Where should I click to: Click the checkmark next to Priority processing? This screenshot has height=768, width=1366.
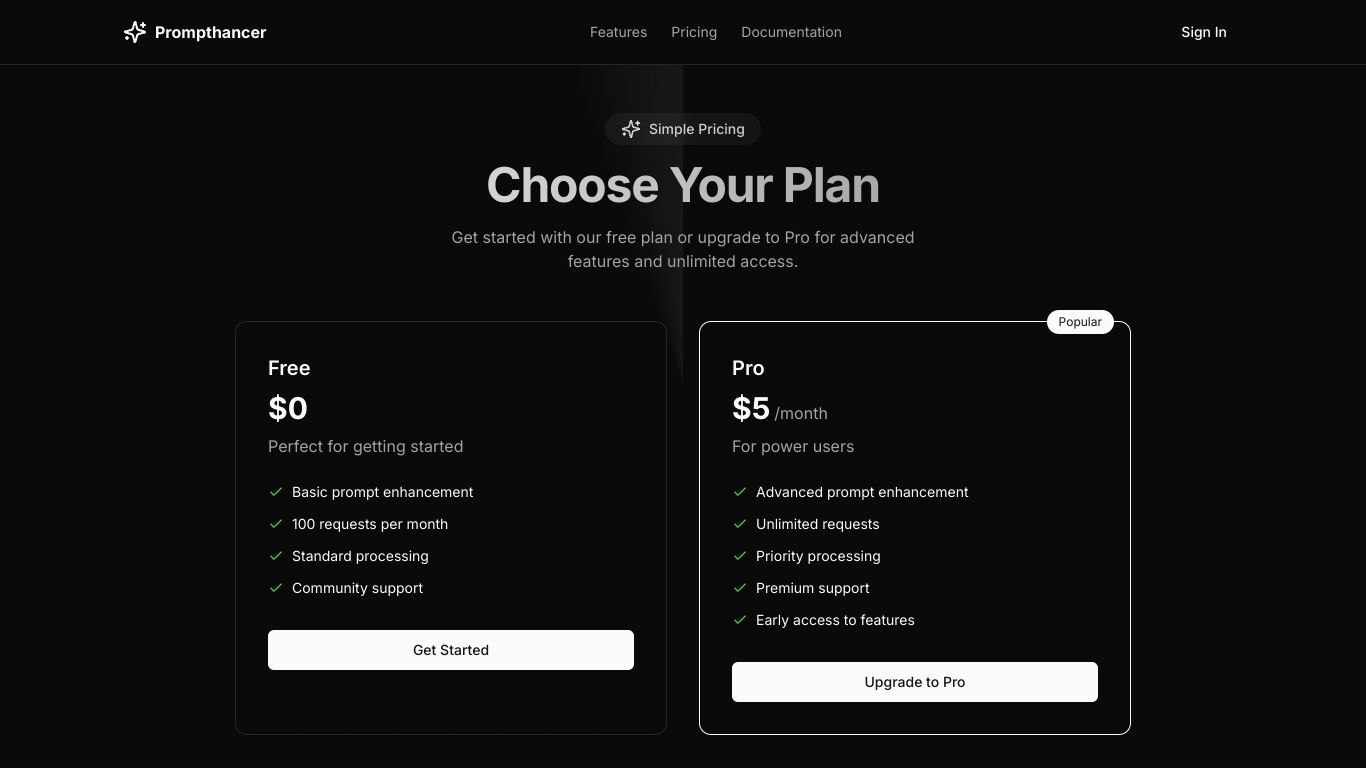click(740, 556)
